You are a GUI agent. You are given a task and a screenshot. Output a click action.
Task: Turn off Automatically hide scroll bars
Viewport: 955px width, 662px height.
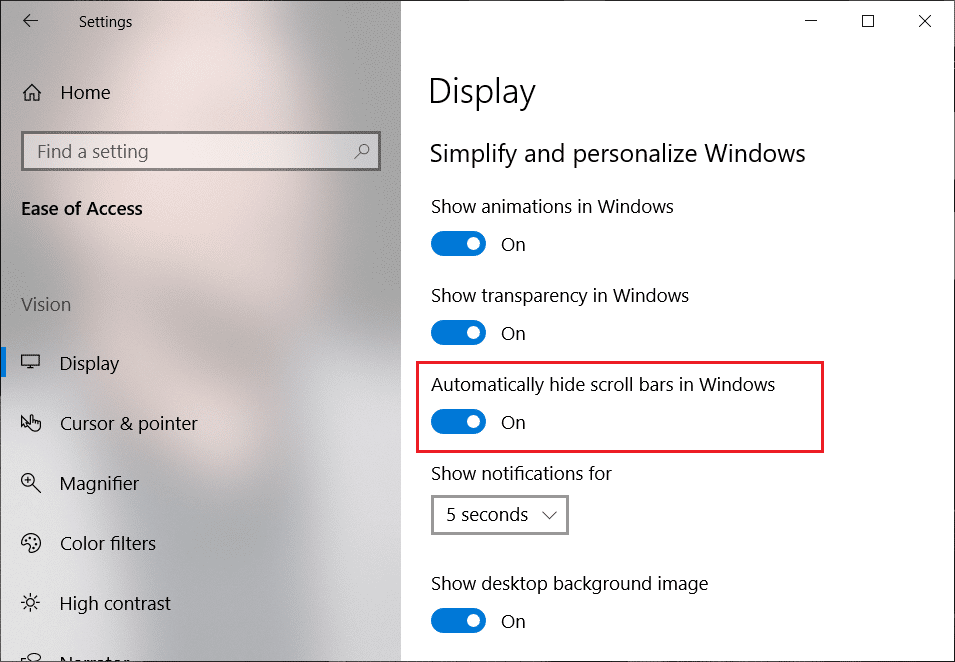coord(458,421)
